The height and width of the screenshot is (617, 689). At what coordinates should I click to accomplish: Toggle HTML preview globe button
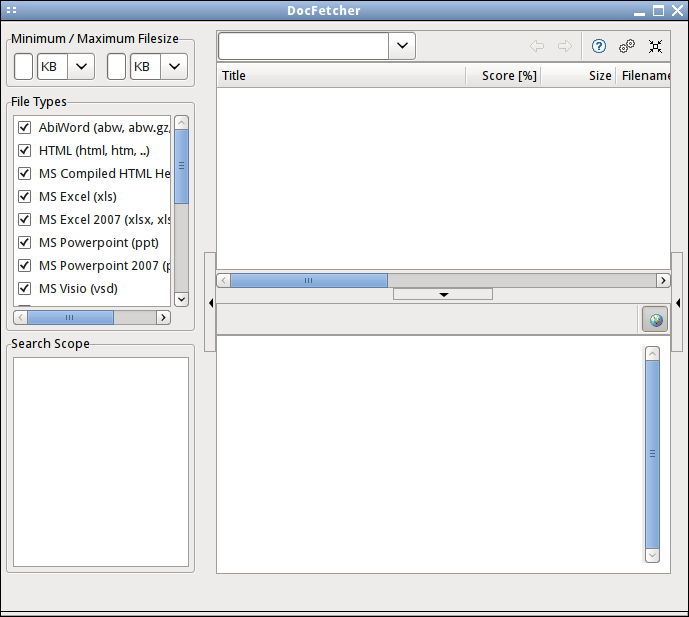pos(655,319)
